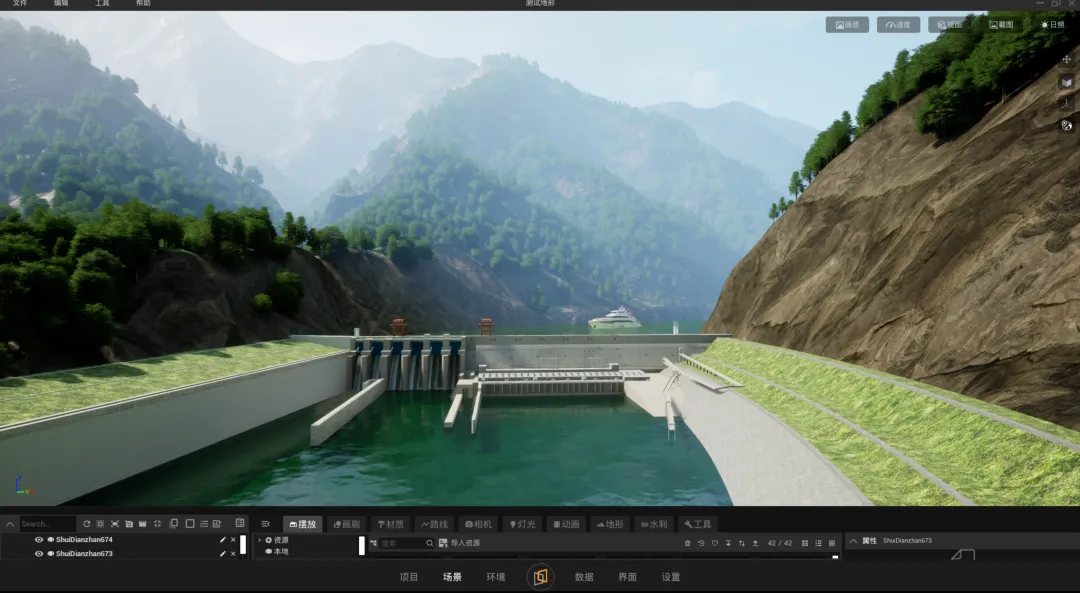The height and width of the screenshot is (593, 1080).
Task: Select the move gizmo icon at viewport right
Action: (x=1066, y=60)
